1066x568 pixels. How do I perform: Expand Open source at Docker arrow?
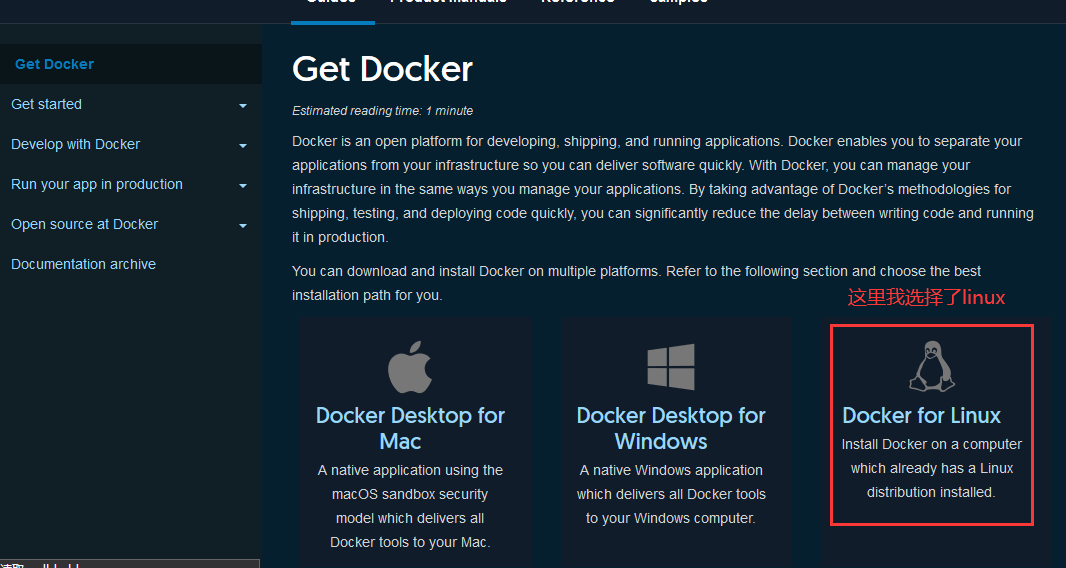(243, 226)
